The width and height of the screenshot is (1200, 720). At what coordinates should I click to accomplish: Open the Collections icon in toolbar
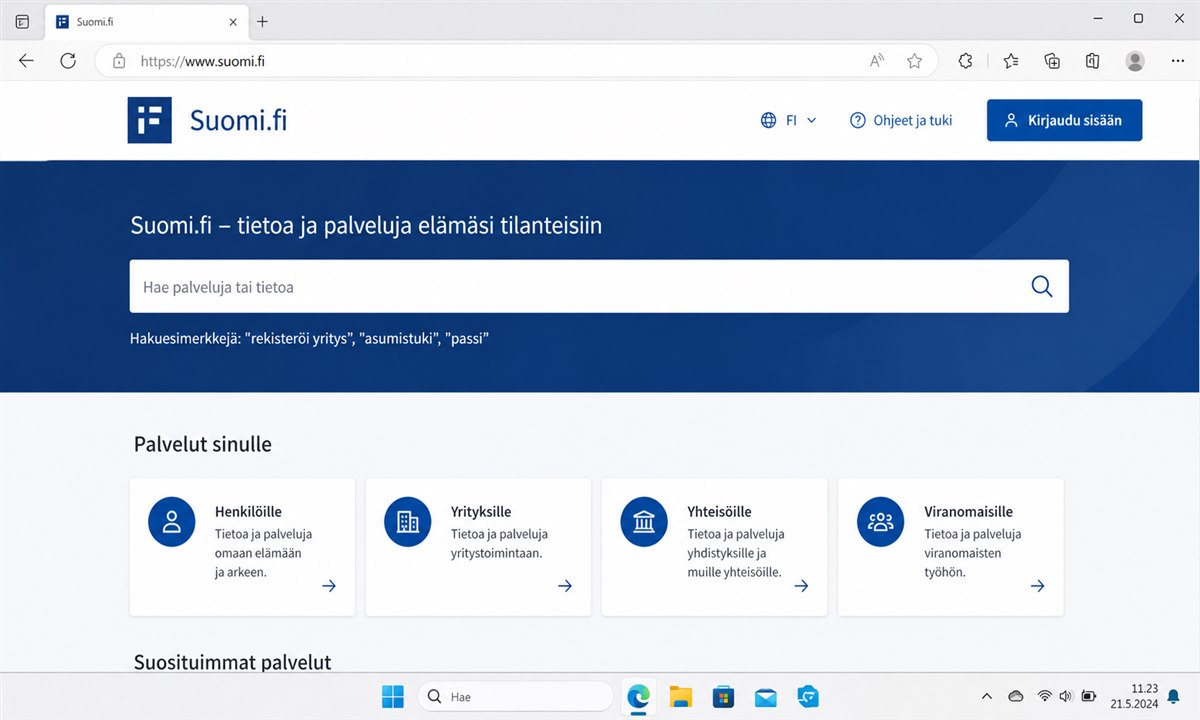(1052, 61)
